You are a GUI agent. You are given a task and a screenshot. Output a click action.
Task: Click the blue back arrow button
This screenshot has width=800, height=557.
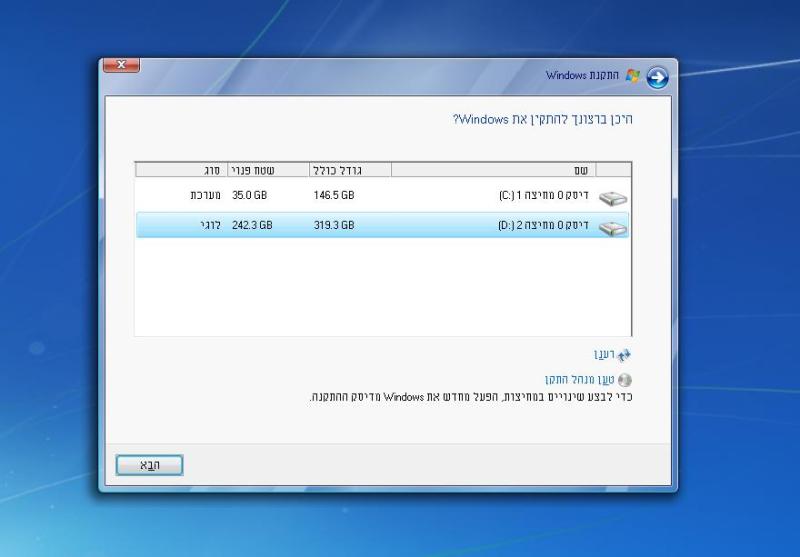(657, 76)
